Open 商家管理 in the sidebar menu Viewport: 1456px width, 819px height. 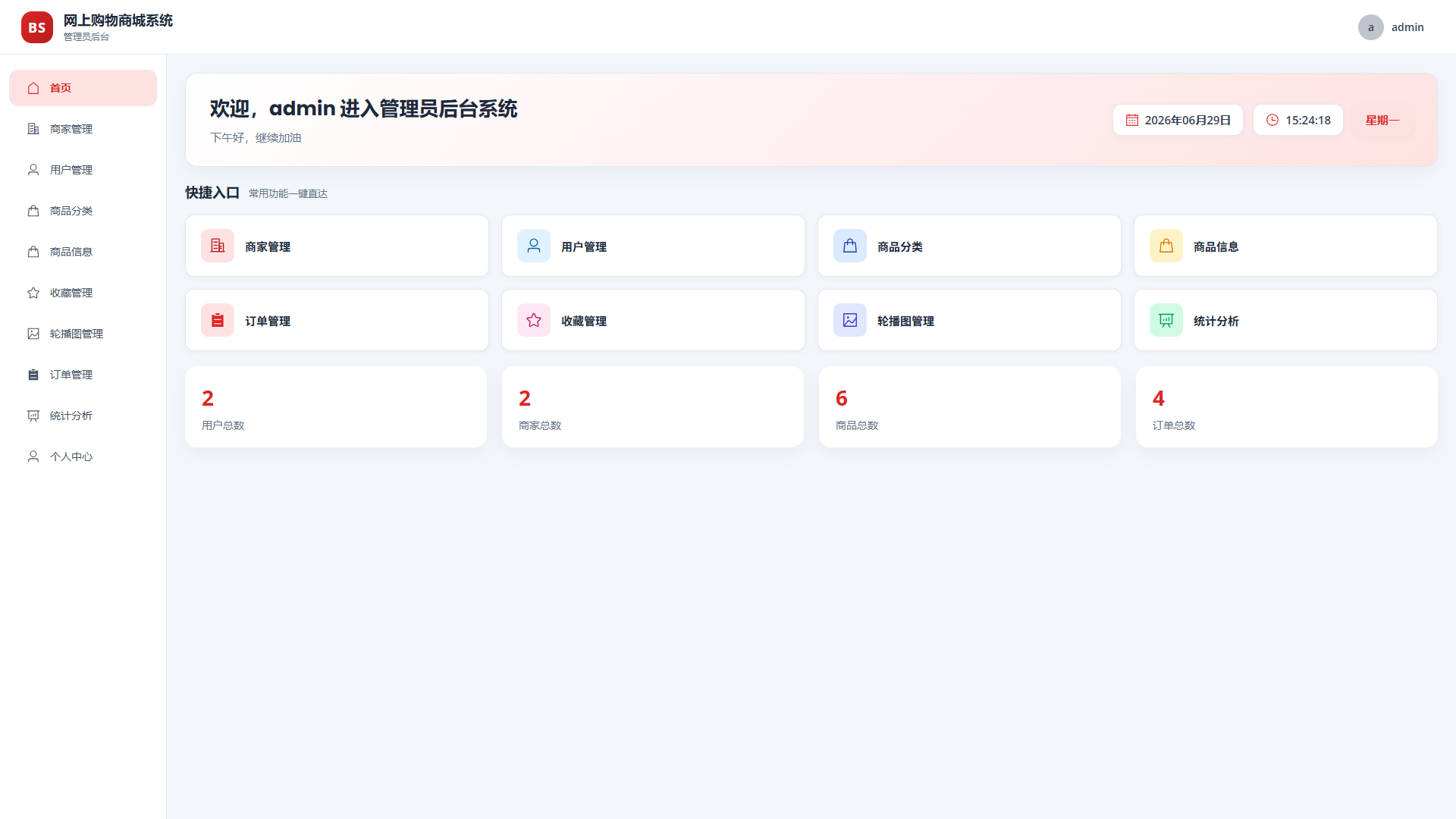(x=83, y=129)
